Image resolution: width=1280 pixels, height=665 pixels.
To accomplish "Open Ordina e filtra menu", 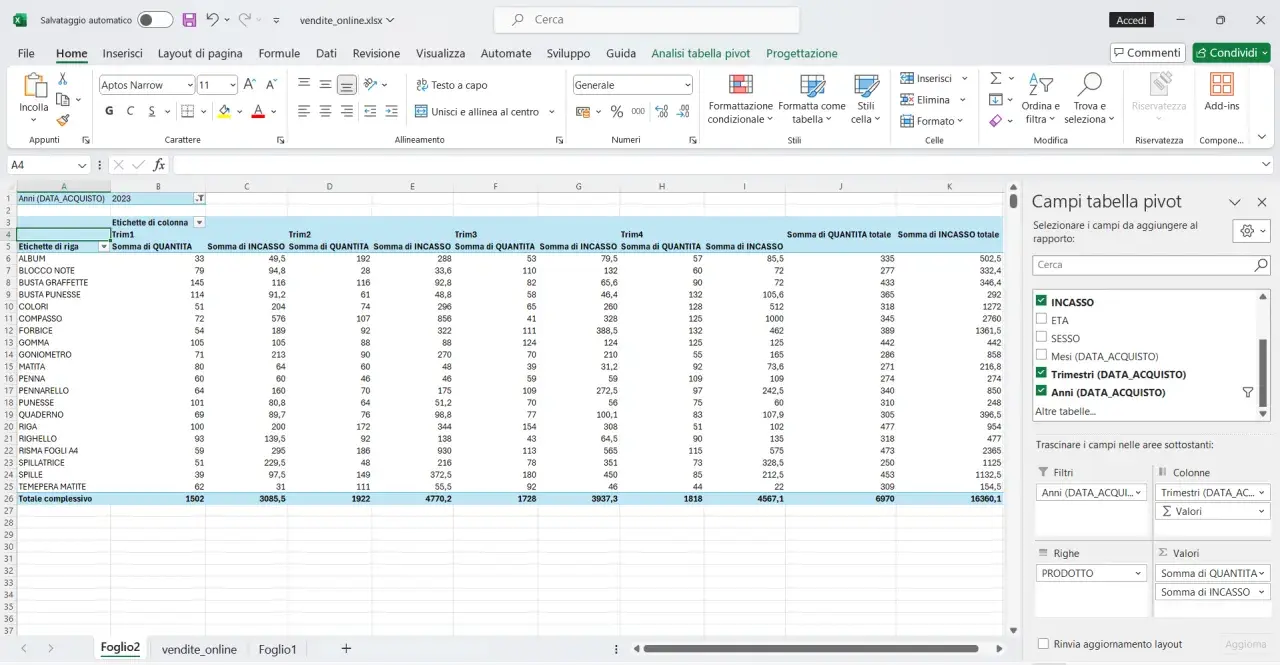I will pyautogui.click(x=1041, y=100).
